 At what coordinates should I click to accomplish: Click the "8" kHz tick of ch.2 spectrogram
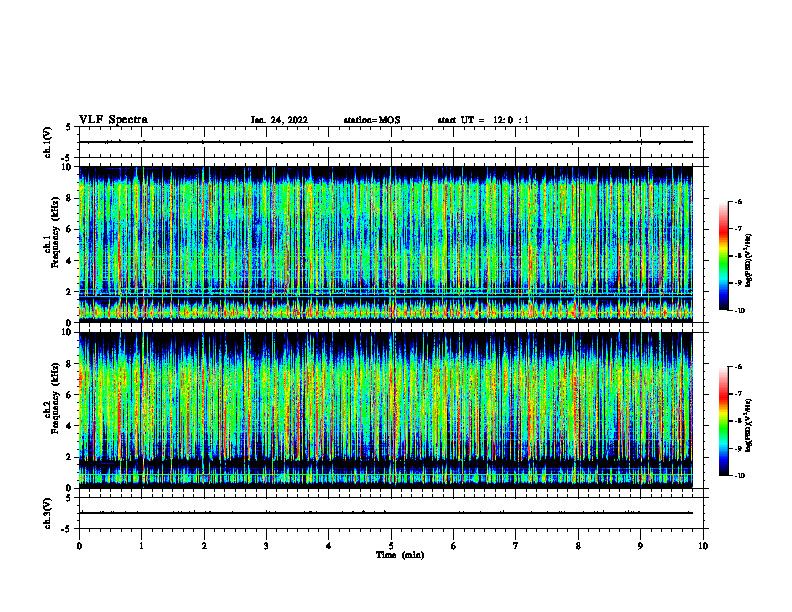[x=70, y=364]
